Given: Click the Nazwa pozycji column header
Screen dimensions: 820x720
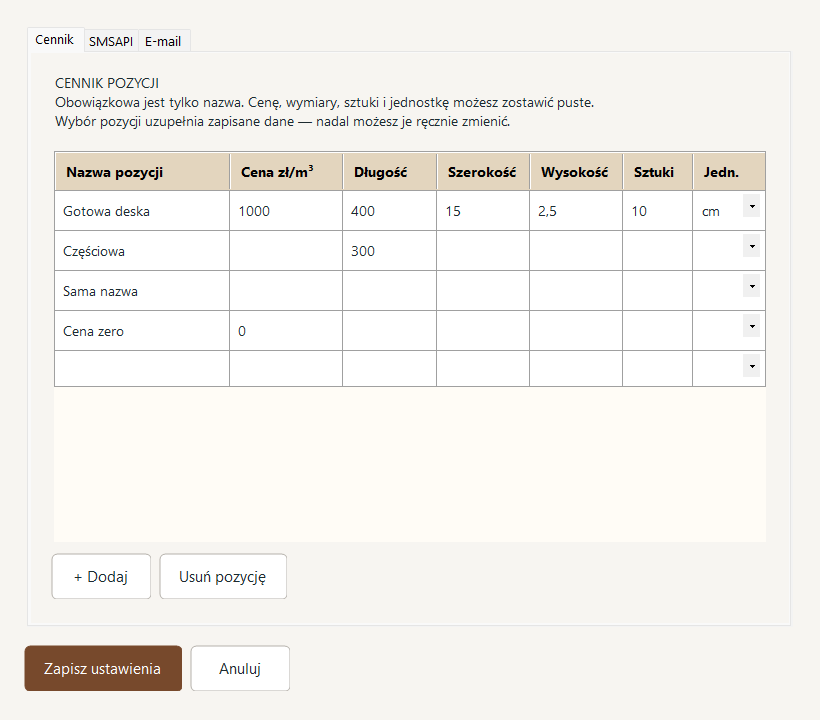Looking at the screenshot, I should click(142, 172).
